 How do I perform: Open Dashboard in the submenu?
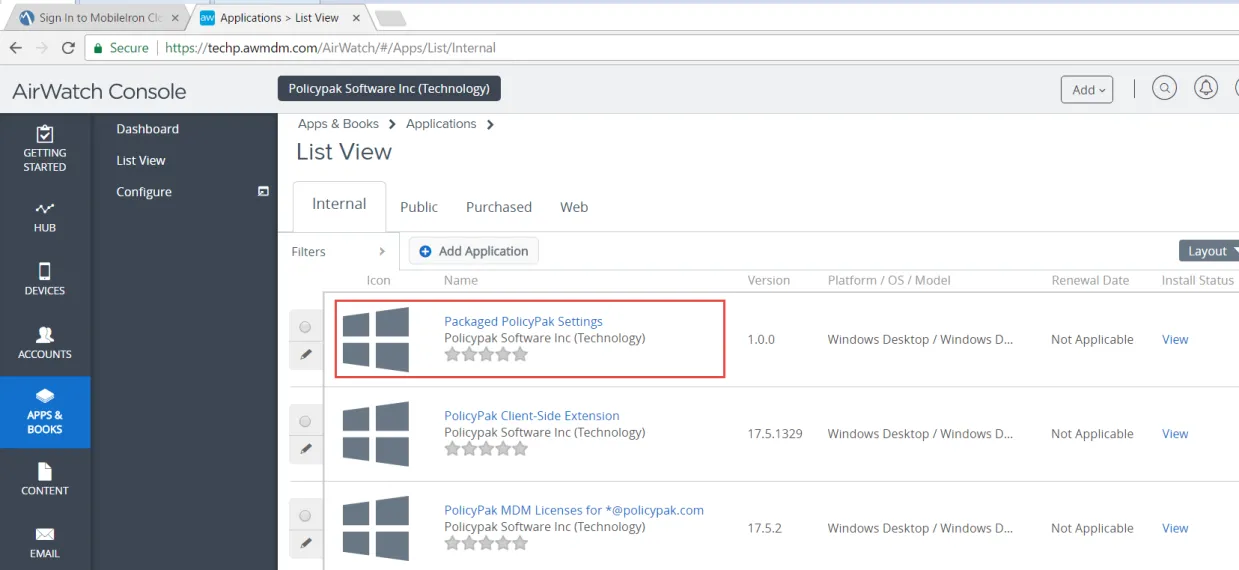tap(147, 129)
